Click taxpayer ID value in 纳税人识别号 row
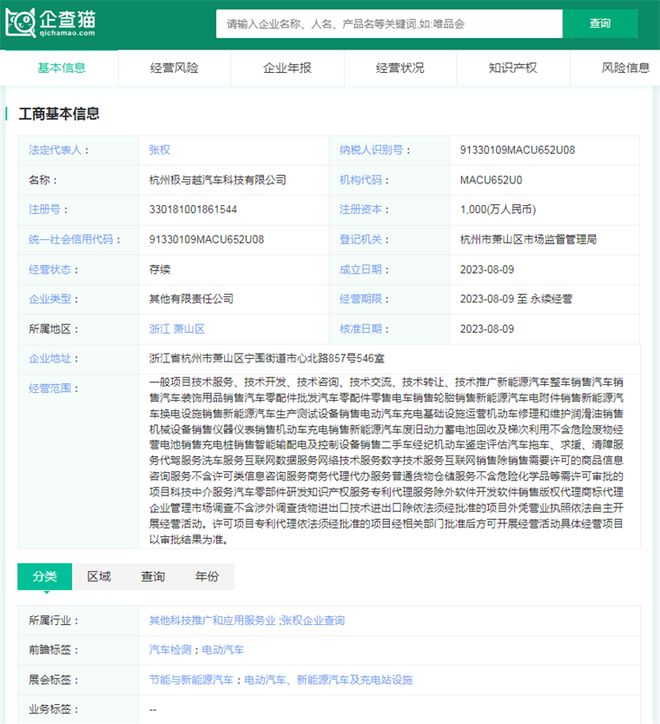This screenshot has width=660, height=724. click(517, 150)
